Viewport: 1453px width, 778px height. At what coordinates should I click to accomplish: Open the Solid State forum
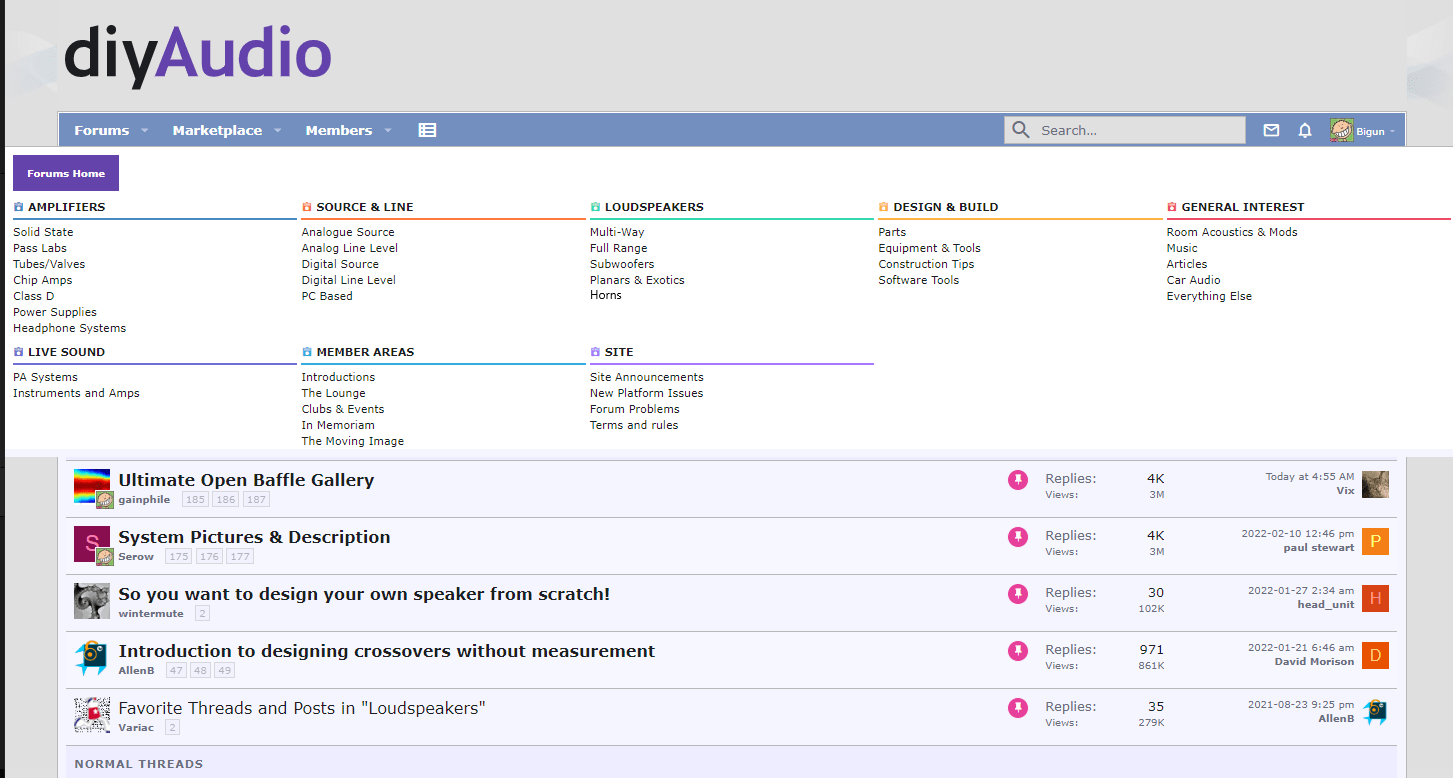pos(43,232)
